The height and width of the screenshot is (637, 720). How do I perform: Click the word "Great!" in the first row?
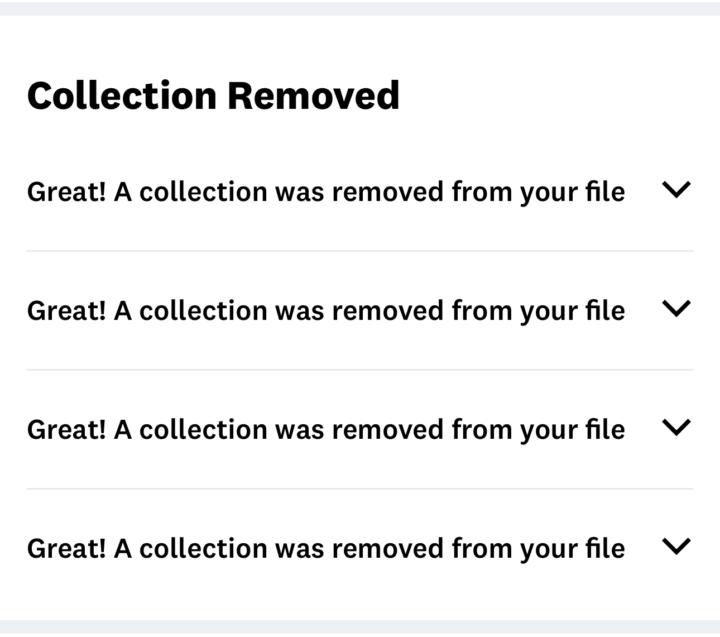pos(66,191)
